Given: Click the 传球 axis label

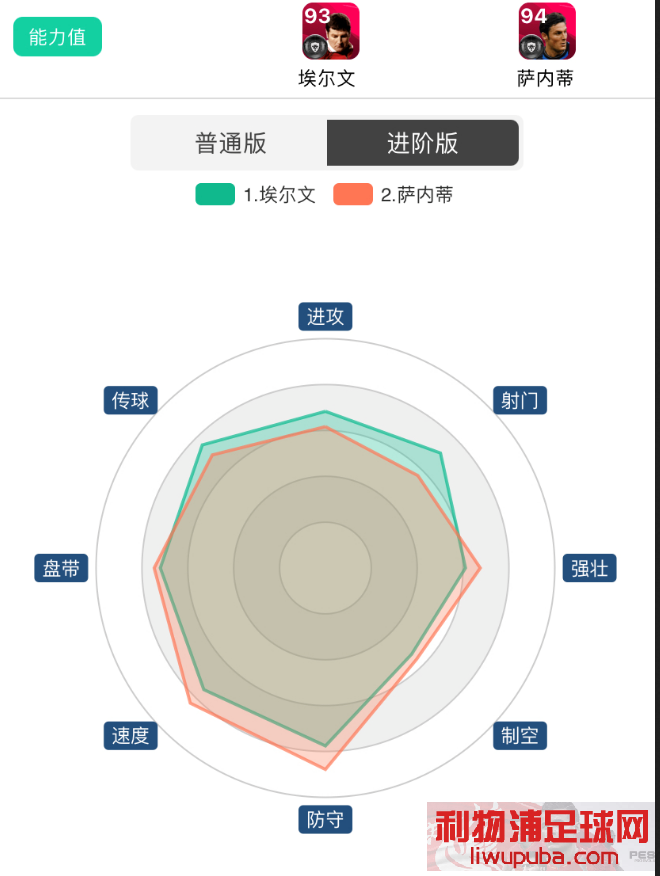Looking at the screenshot, I should click(131, 400).
